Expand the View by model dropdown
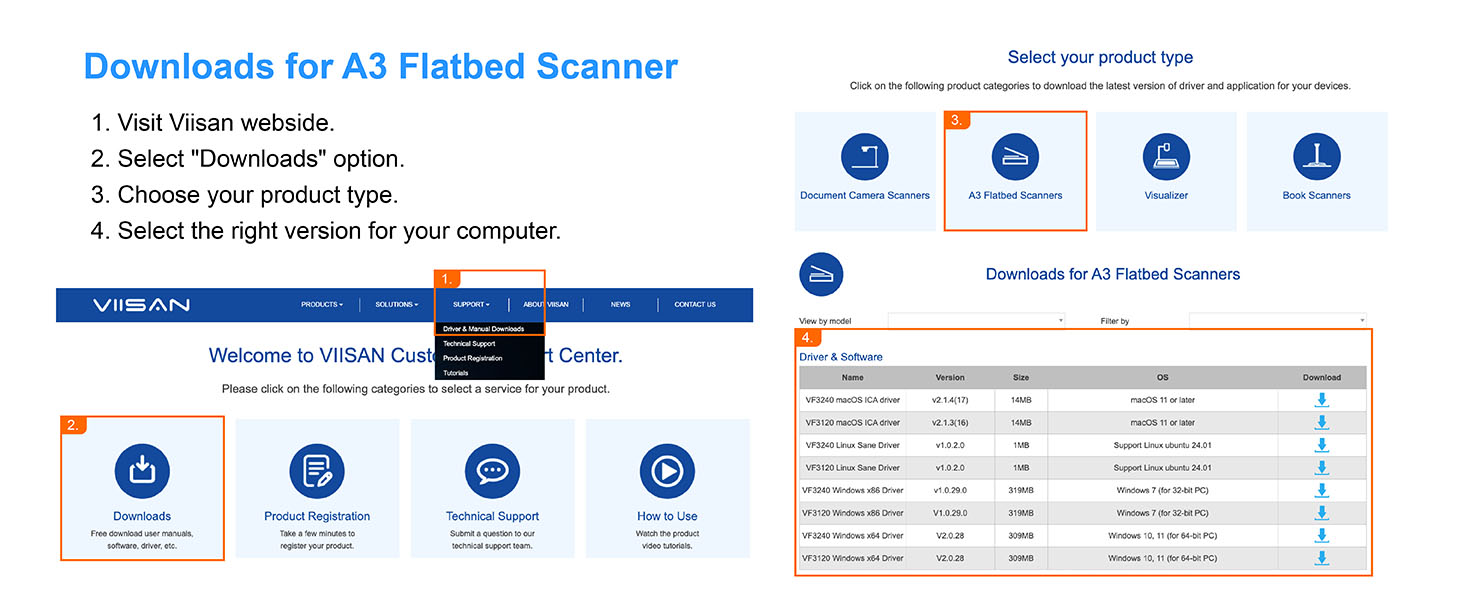Image resolution: width=1464 pixels, height=600 pixels. point(976,321)
